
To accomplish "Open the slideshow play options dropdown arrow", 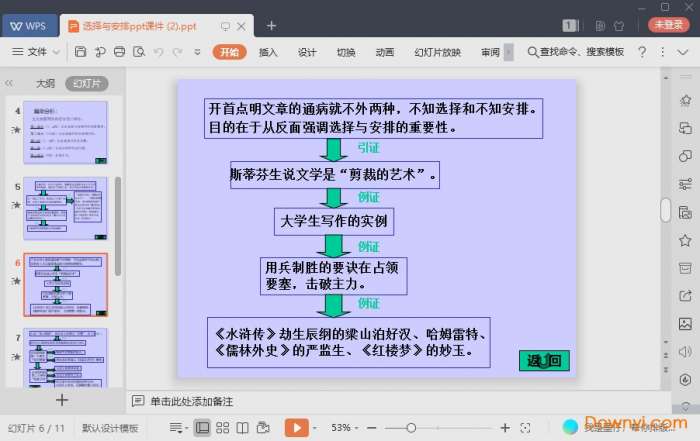I will 315,428.
